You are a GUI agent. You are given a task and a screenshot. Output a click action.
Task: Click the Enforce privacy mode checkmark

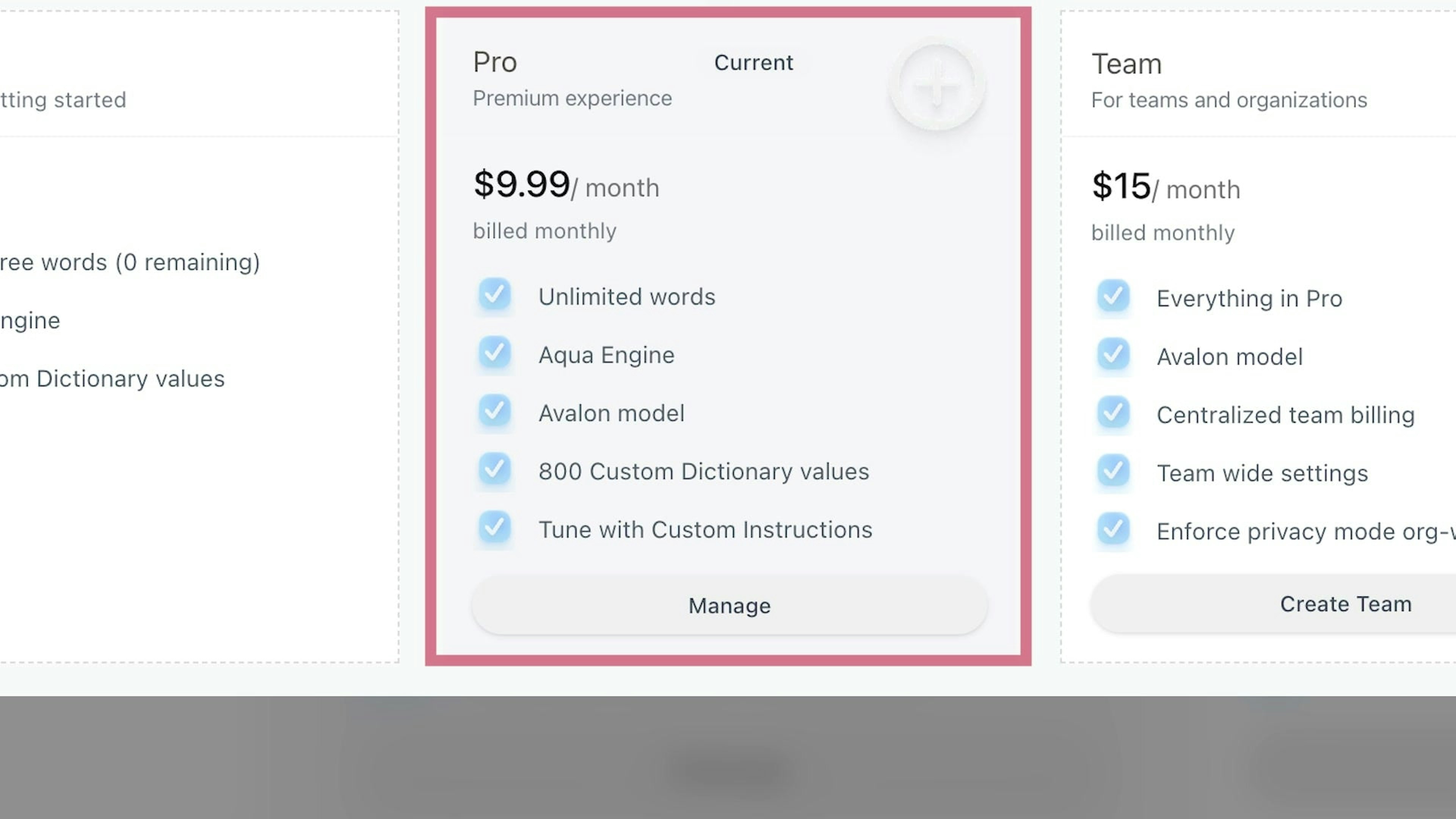point(1113,529)
